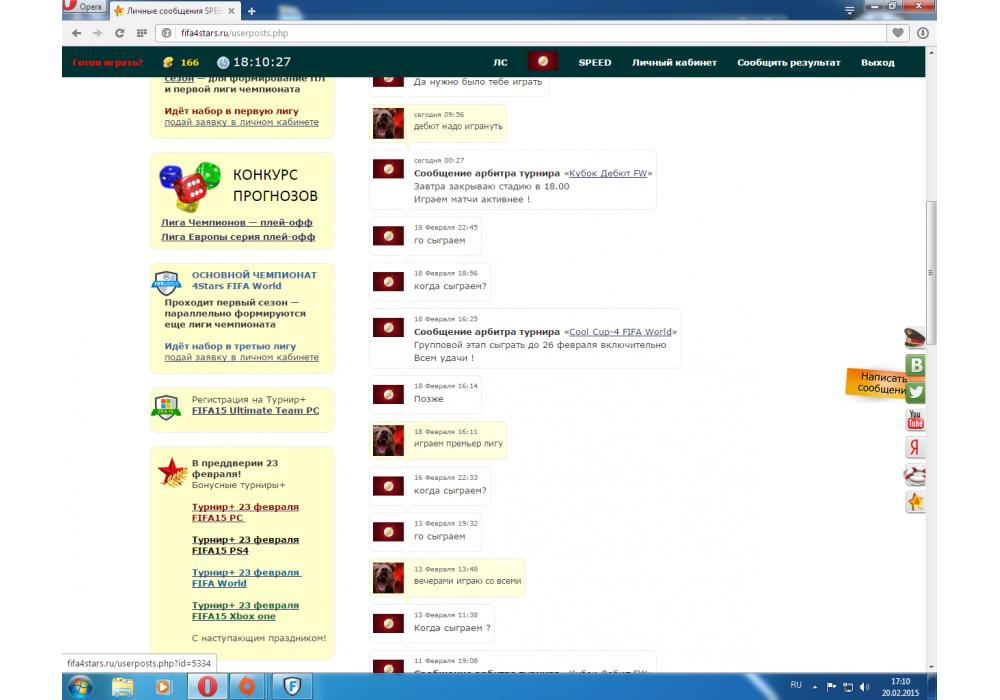Open the RU language selector in tray

pyautogui.click(x=796, y=685)
